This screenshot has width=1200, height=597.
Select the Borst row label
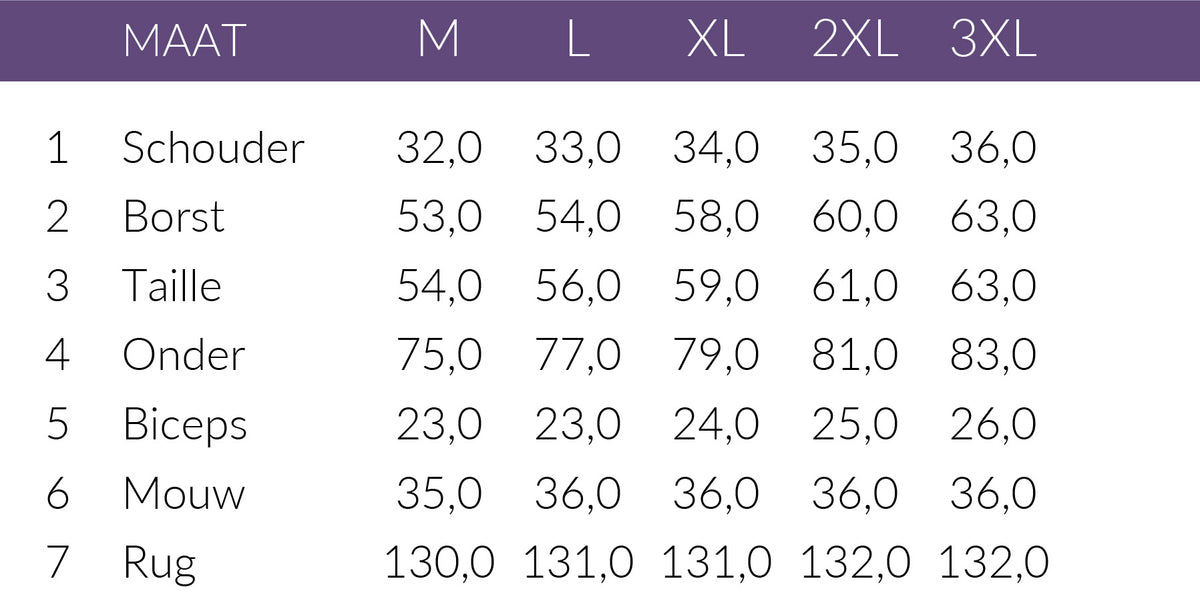(x=174, y=217)
